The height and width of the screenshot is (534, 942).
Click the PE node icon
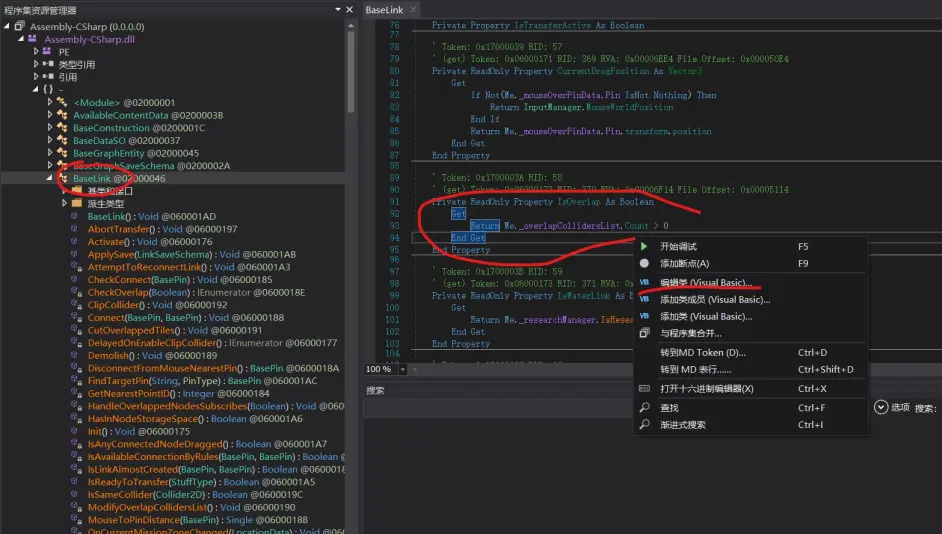(47, 52)
